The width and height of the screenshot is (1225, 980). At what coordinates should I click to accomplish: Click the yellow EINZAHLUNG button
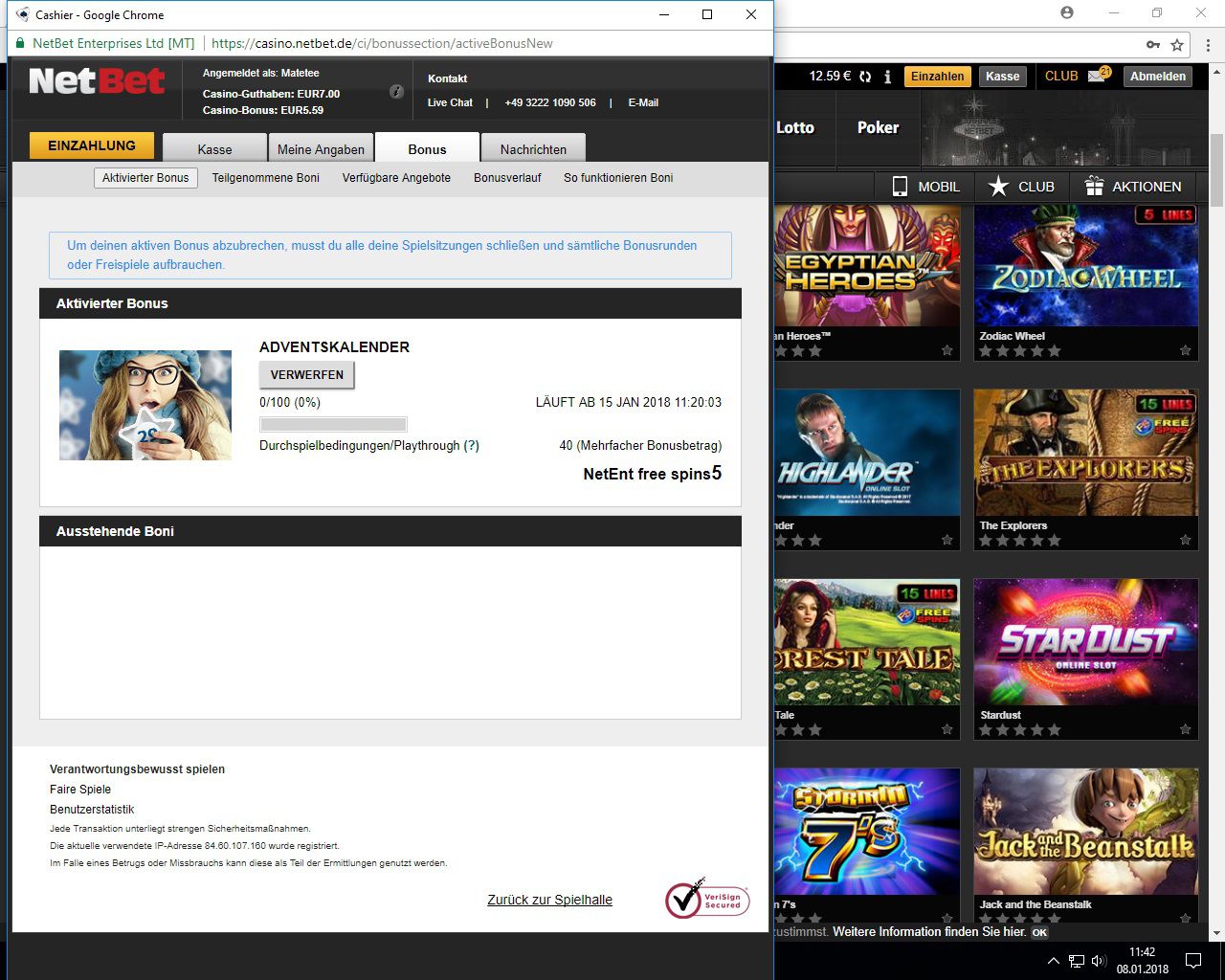92,145
